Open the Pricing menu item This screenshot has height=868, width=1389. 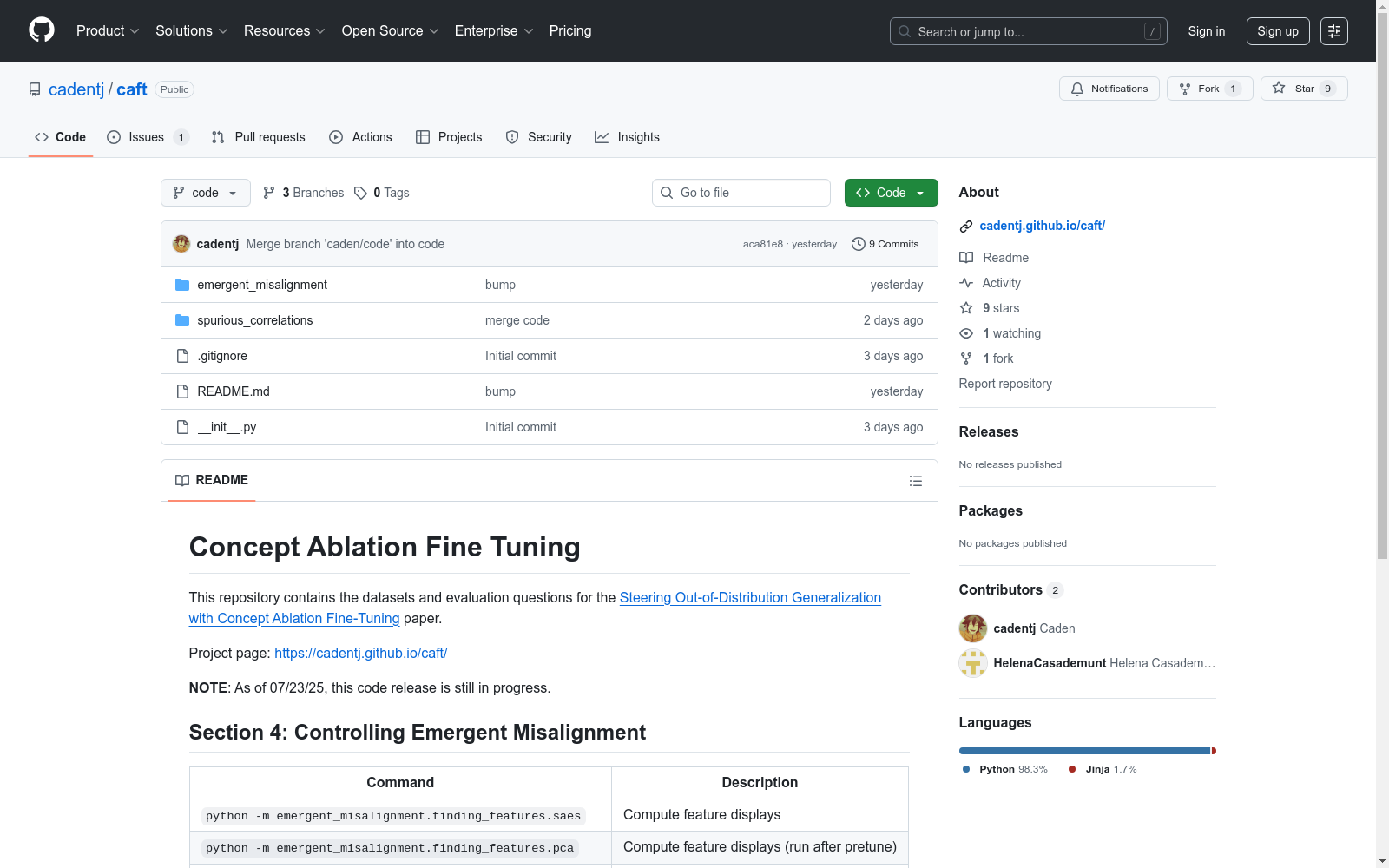pos(570,31)
